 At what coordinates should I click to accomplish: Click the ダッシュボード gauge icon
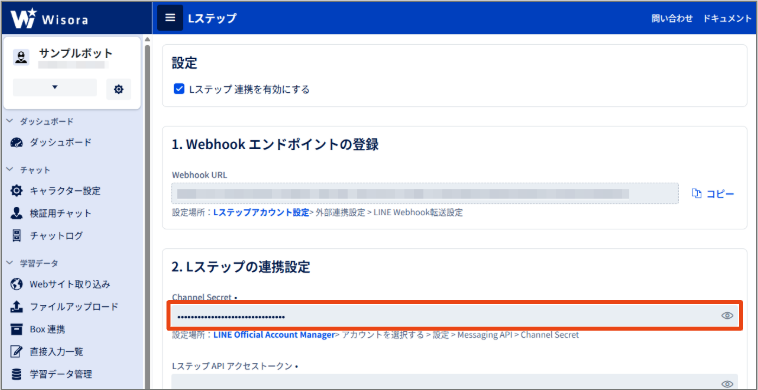(x=16, y=143)
